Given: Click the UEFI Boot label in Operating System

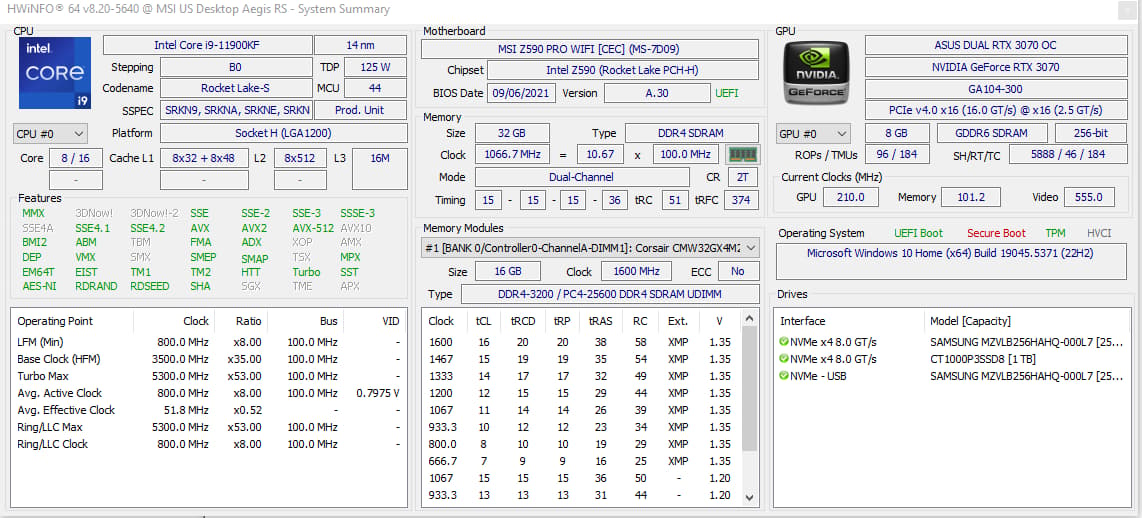Looking at the screenshot, I should coord(918,233).
